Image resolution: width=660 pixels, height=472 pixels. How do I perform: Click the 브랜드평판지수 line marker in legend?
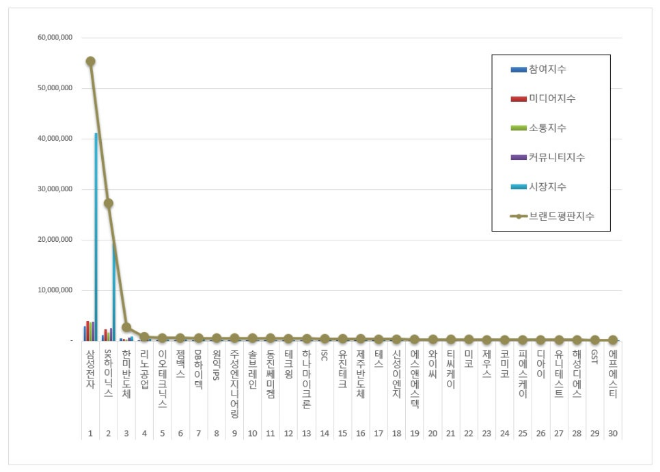pyautogui.click(x=519, y=216)
